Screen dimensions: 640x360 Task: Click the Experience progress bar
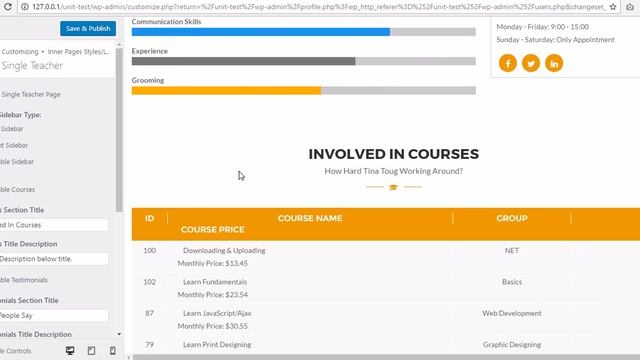point(304,61)
